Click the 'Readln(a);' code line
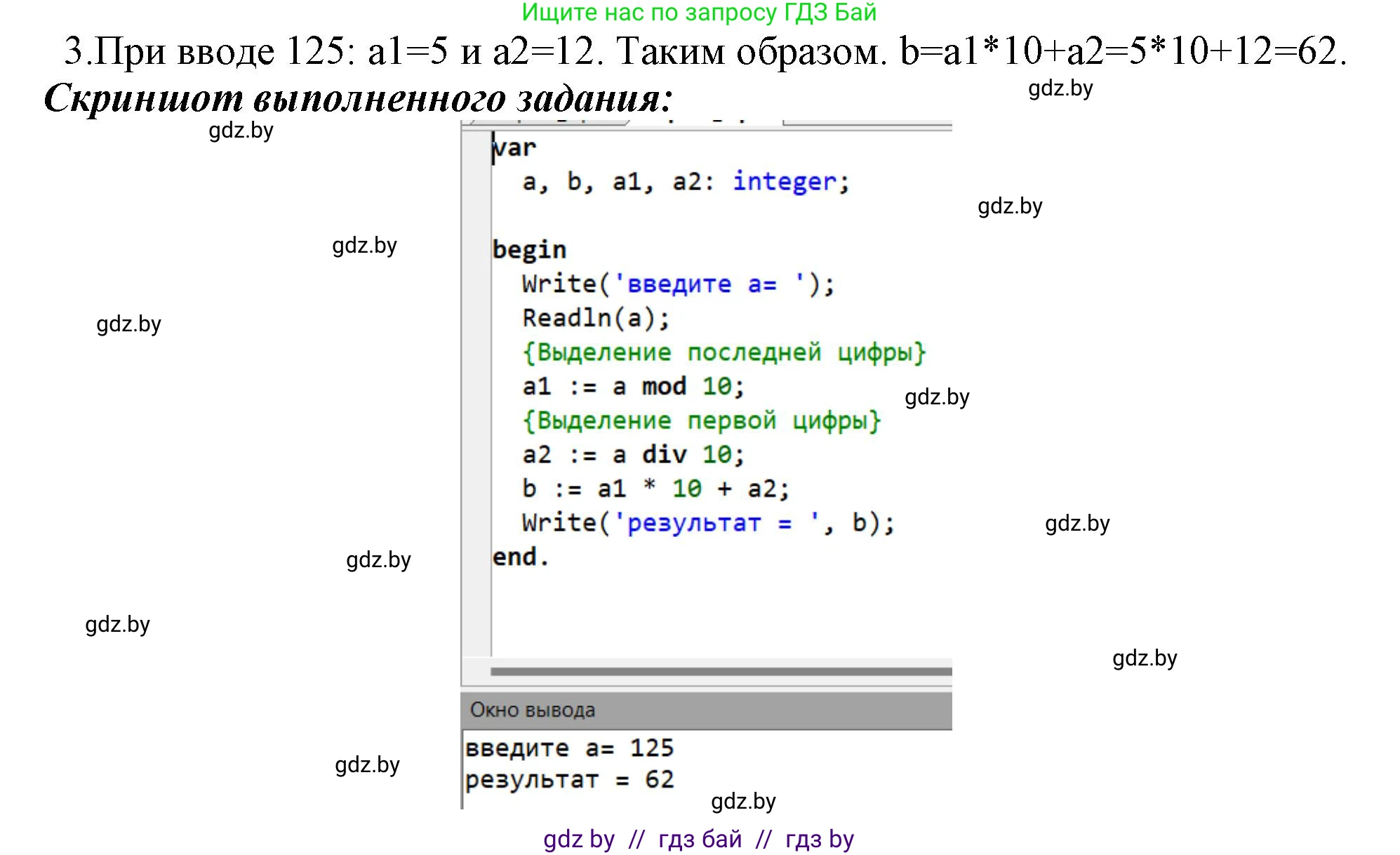 596,318
